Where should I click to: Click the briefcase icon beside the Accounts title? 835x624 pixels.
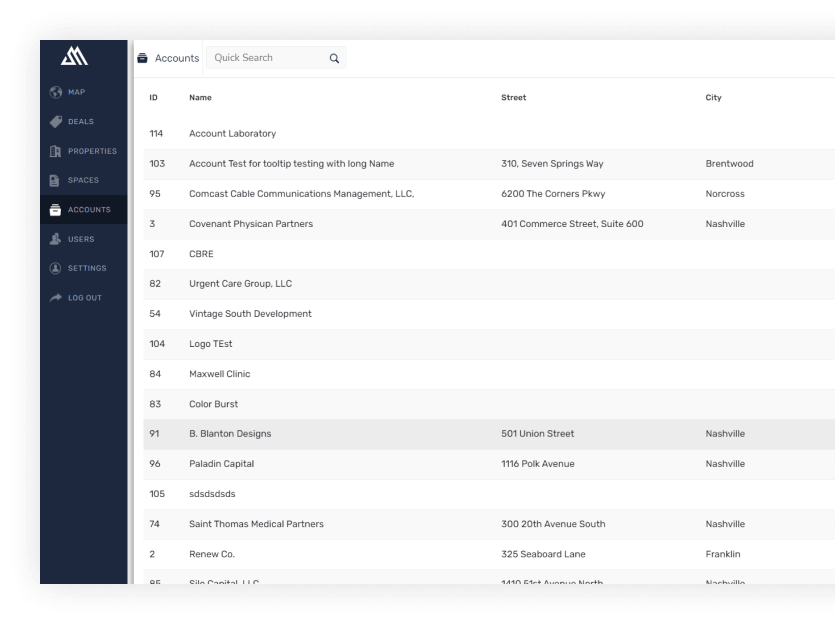pos(142,58)
